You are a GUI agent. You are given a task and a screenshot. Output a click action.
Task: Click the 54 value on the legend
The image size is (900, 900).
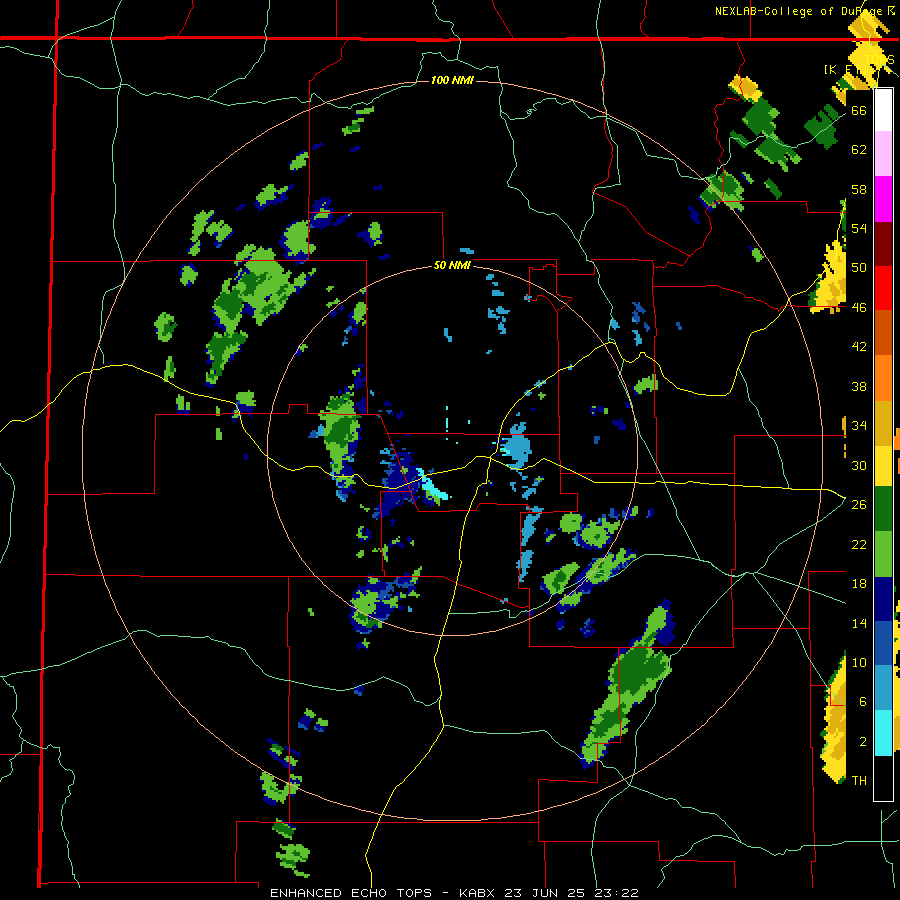click(859, 228)
